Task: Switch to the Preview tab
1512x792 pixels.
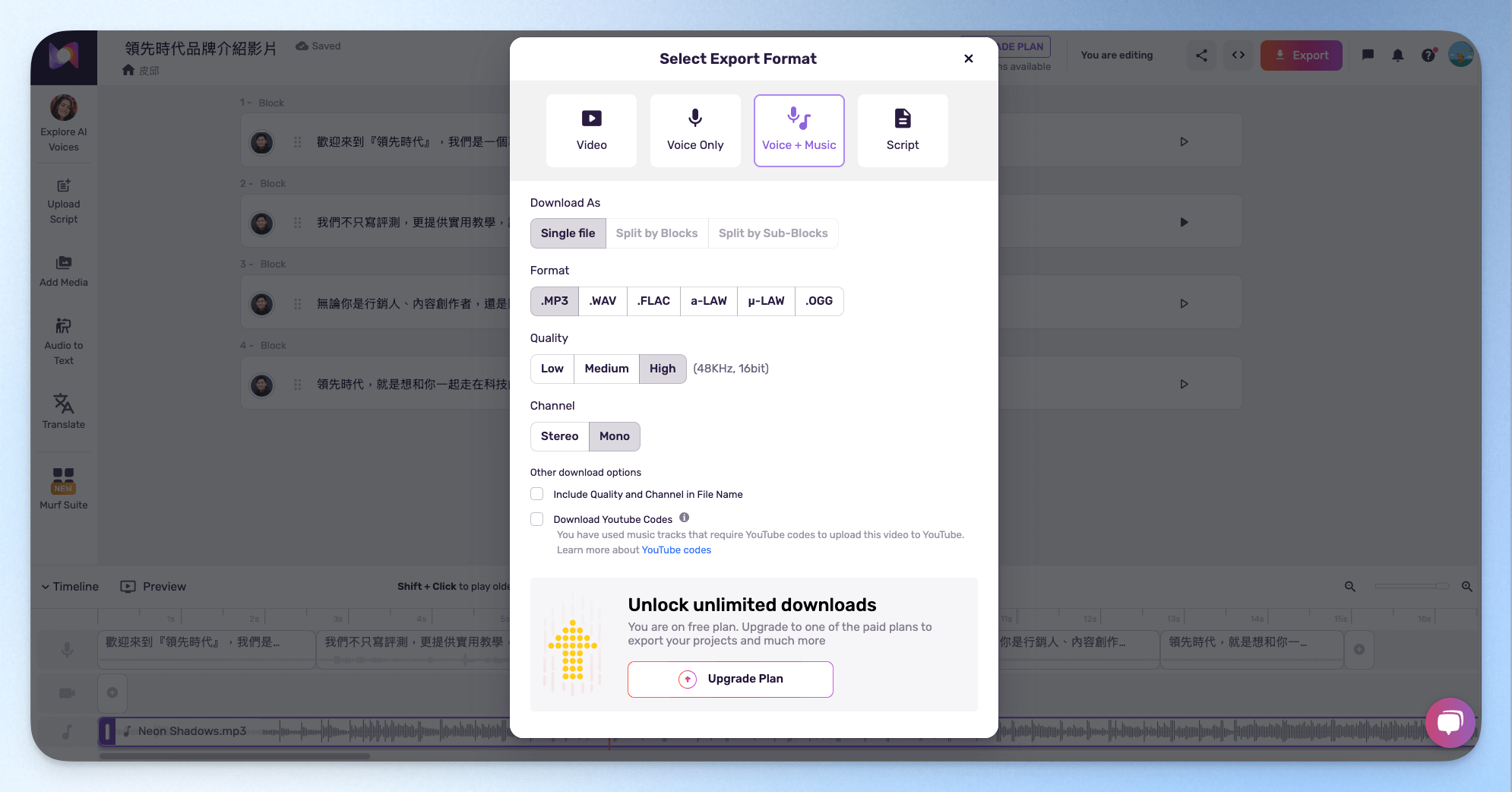Action: tap(153, 587)
